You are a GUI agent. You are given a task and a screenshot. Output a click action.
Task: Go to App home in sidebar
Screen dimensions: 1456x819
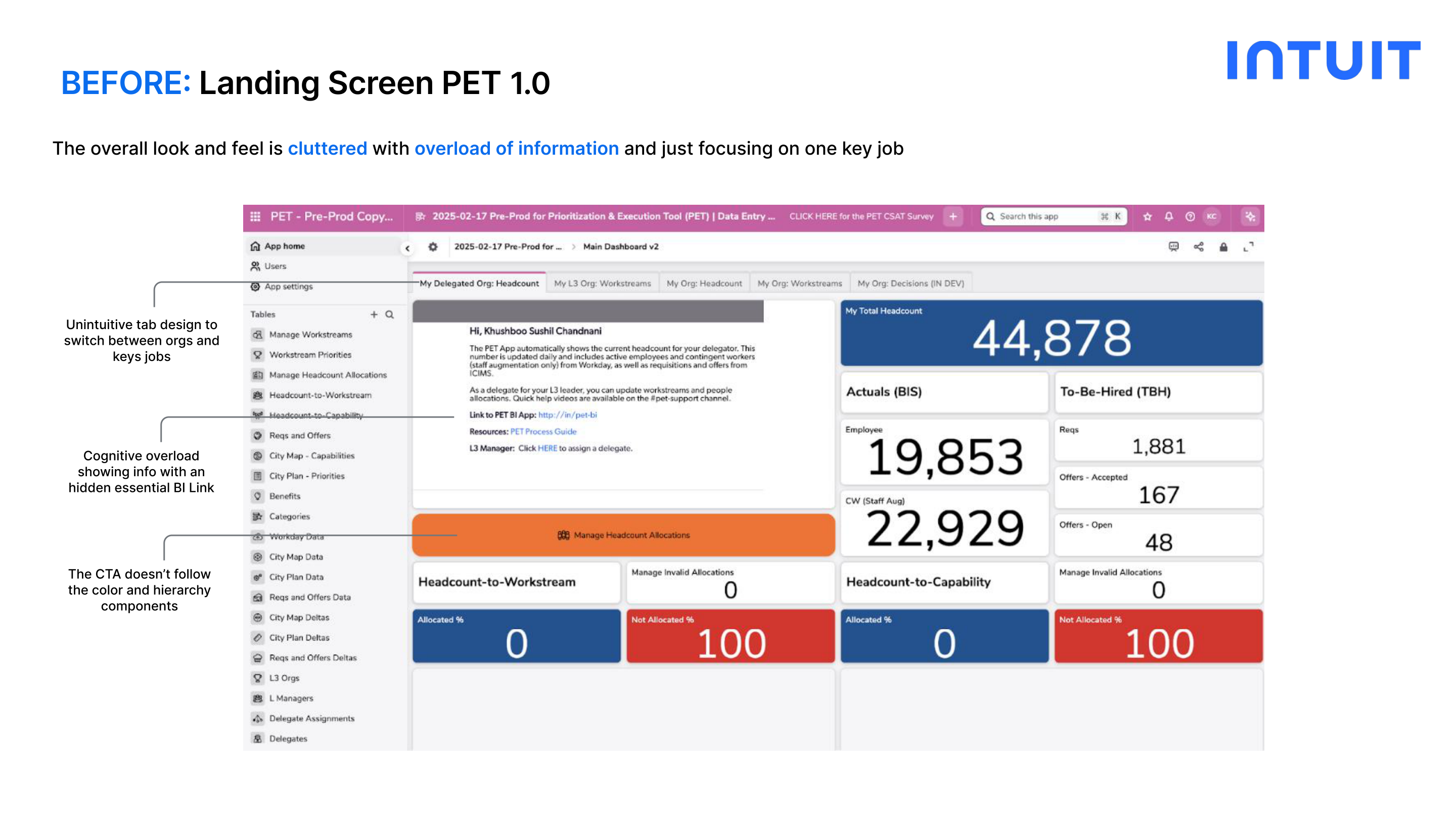(325, 246)
